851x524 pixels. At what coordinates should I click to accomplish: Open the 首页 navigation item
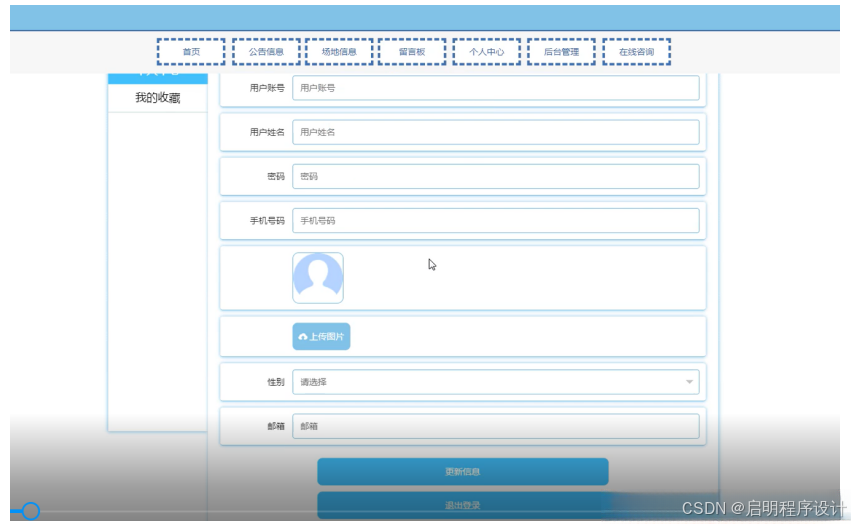[x=191, y=52]
